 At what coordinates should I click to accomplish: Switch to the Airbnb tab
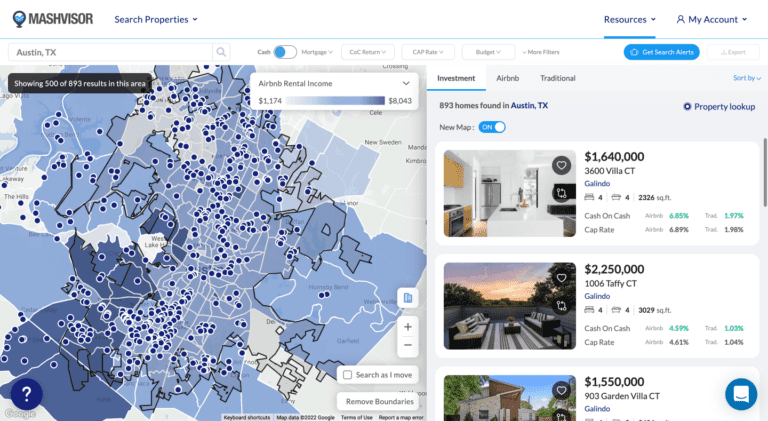(x=507, y=78)
